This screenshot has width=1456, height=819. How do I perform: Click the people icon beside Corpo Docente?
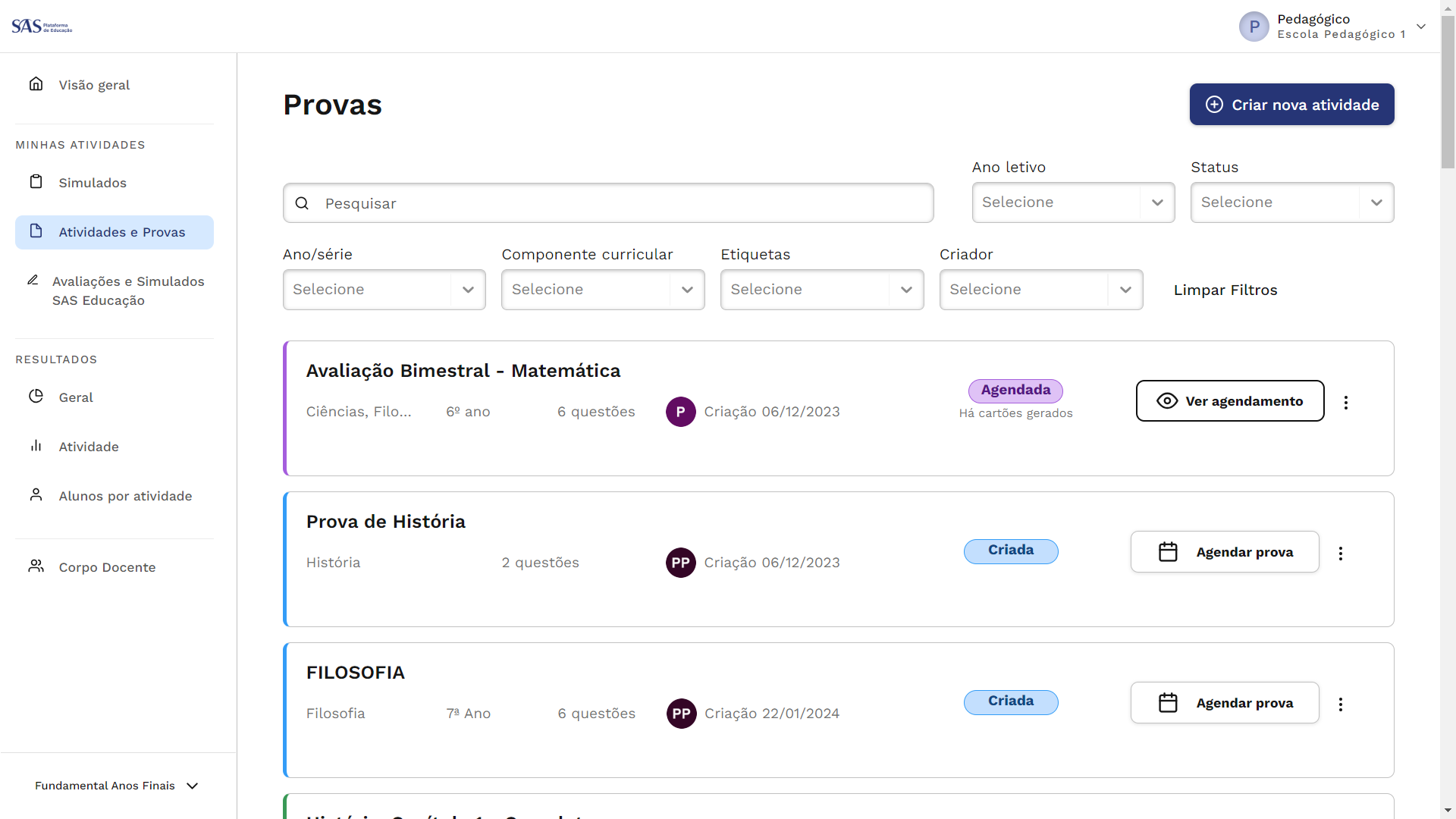(x=36, y=566)
